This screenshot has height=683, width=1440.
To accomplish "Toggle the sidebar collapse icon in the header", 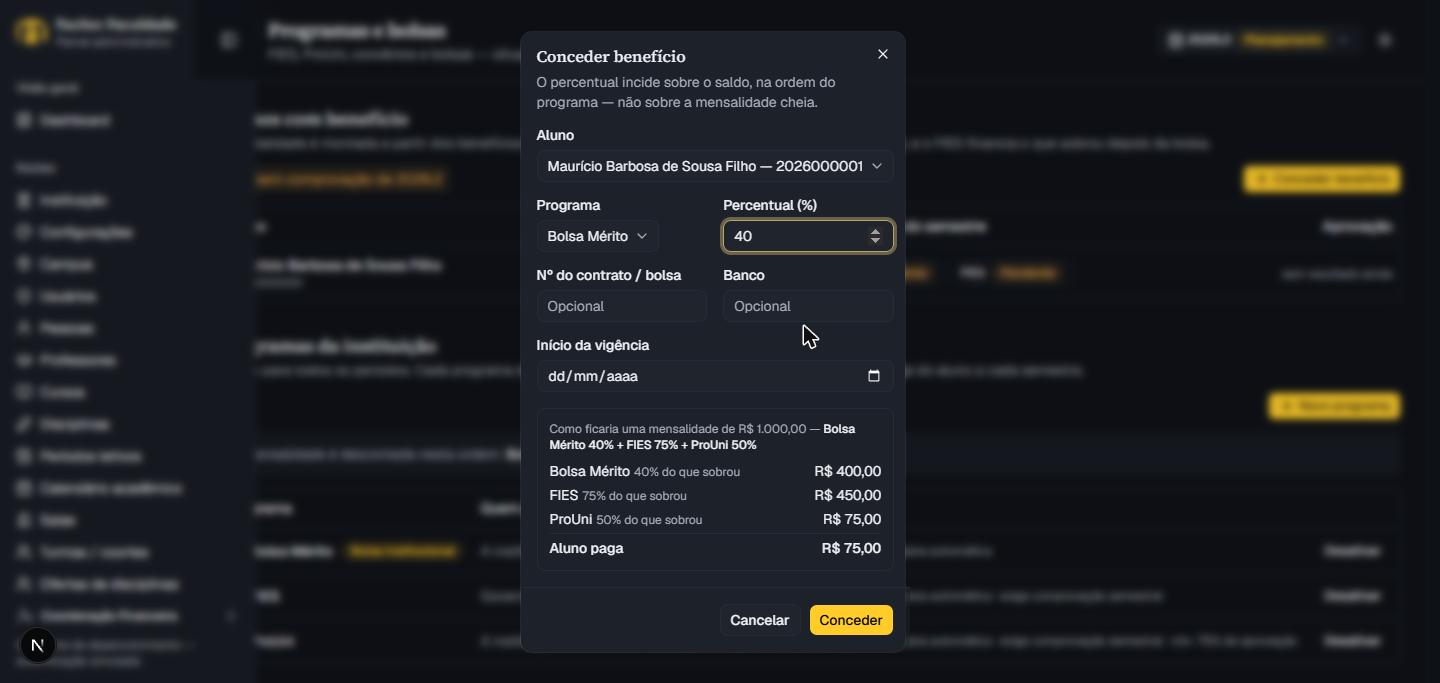I will click(229, 40).
